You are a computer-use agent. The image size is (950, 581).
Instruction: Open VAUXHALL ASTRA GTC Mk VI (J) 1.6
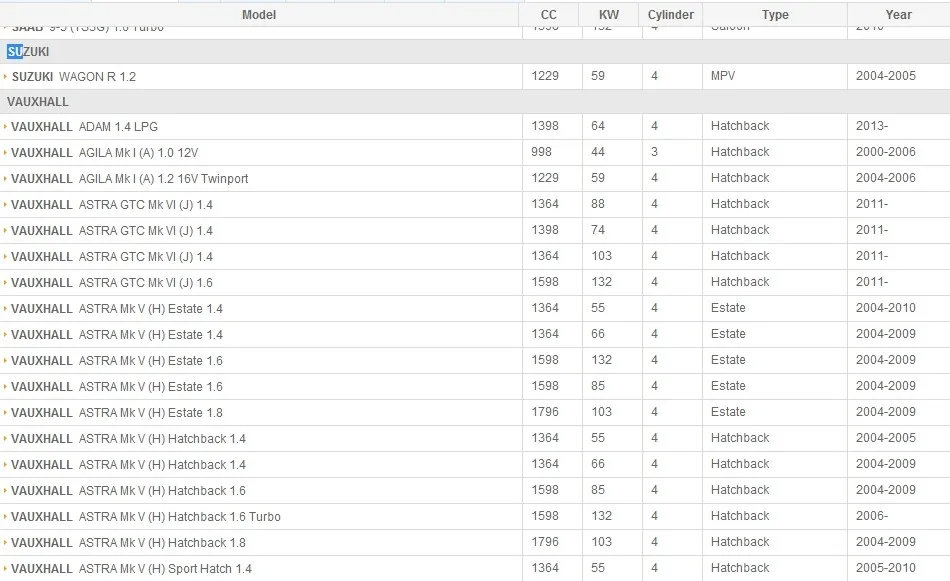pyautogui.click(x=111, y=283)
